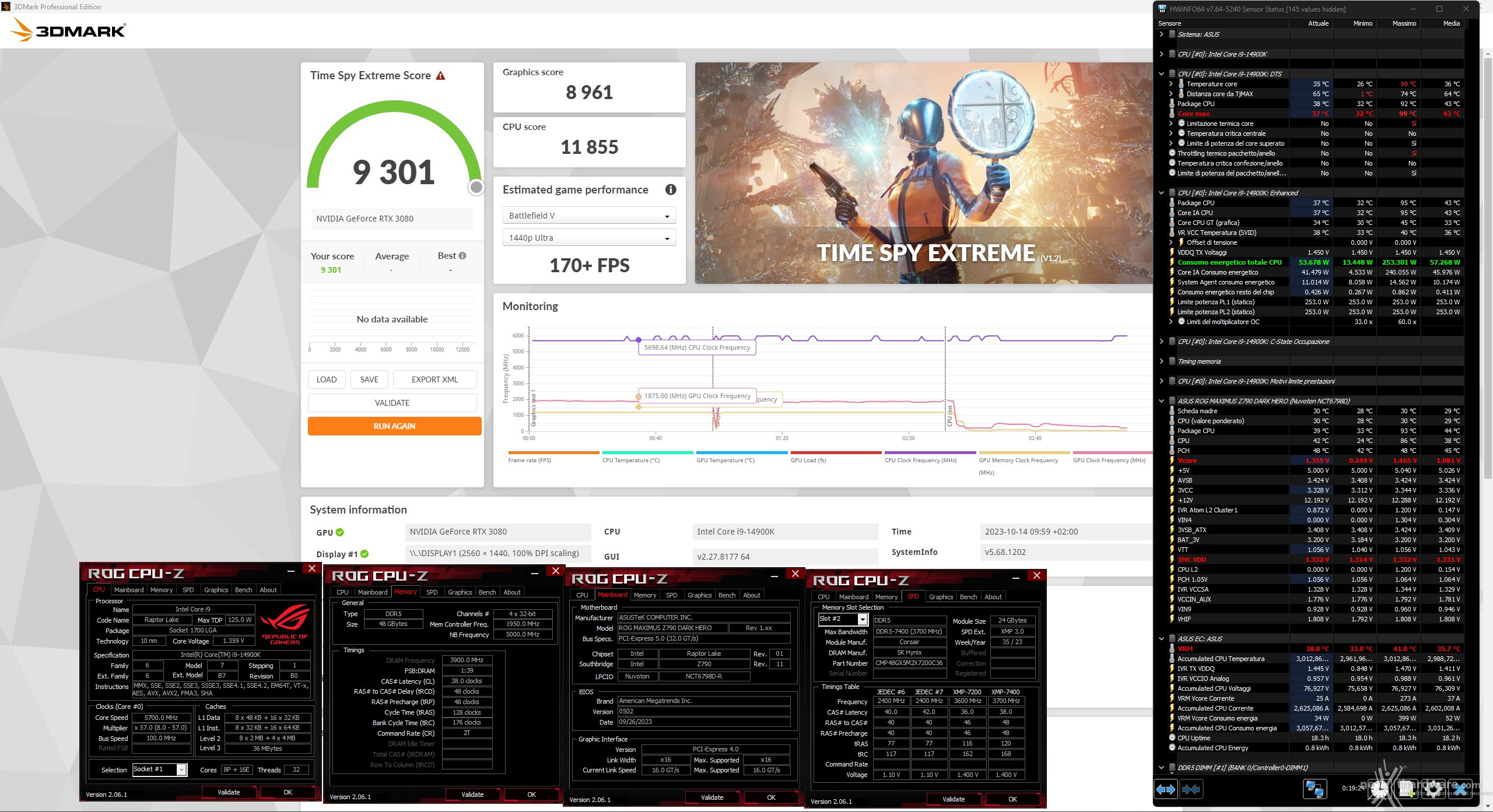Image resolution: width=1493 pixels, height=812 pixels.
Task: Open About tab in the first CPU-Z window
Action: pyautogui.click(x=268, y=590)
